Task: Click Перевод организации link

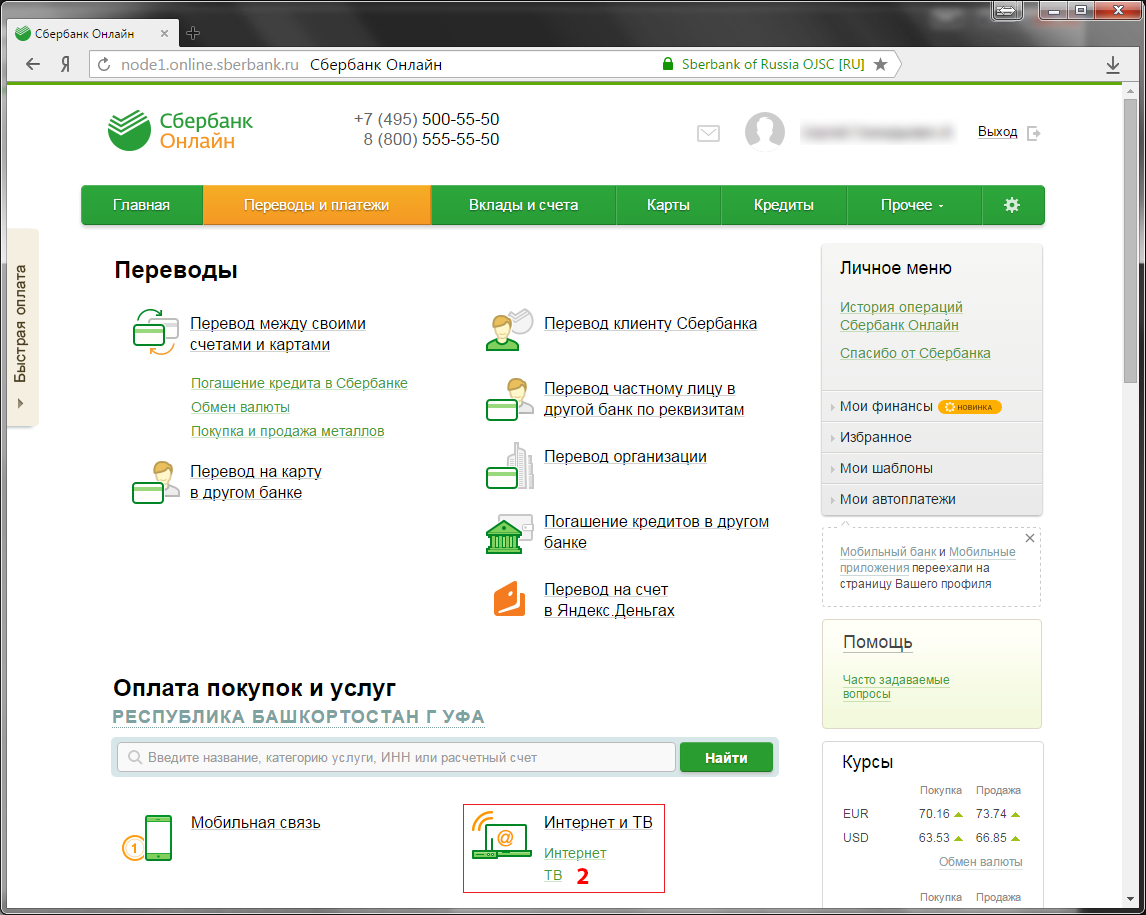Action: click(625, 456)
